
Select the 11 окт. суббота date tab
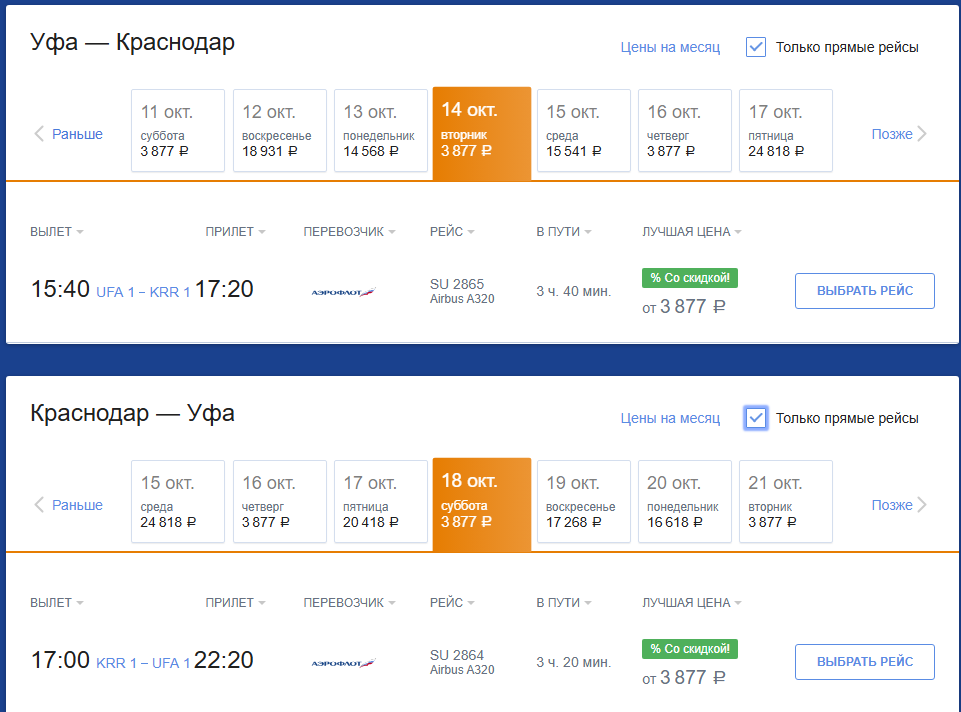click(178, 131)
